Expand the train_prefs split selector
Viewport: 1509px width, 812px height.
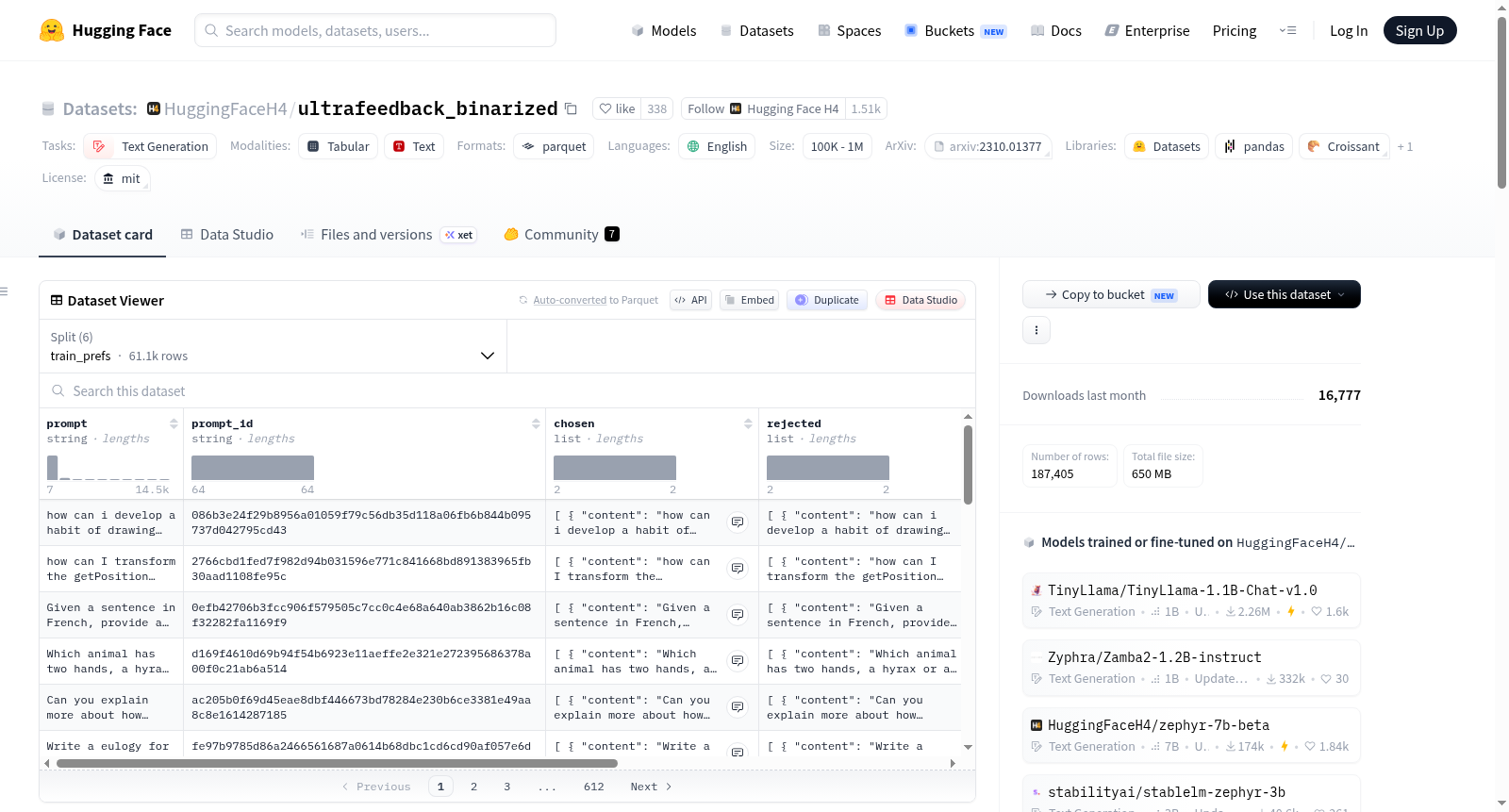pos(273,347)
